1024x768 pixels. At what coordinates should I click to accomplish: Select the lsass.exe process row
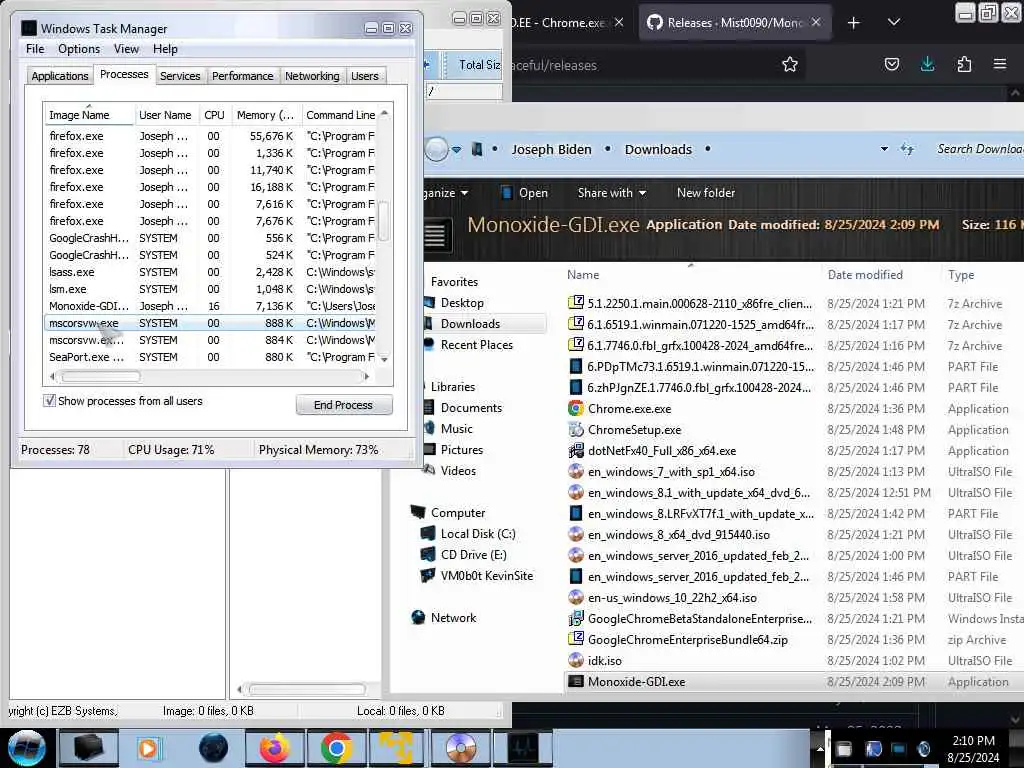[x=212, y=272]
